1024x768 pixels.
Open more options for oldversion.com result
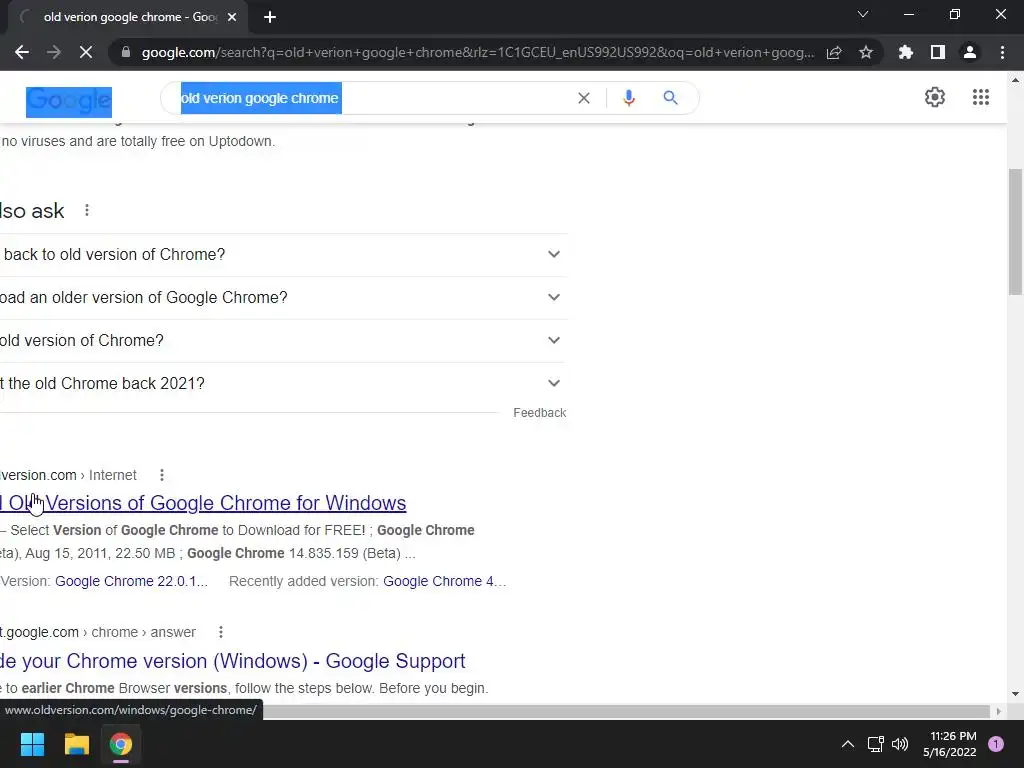162,475
